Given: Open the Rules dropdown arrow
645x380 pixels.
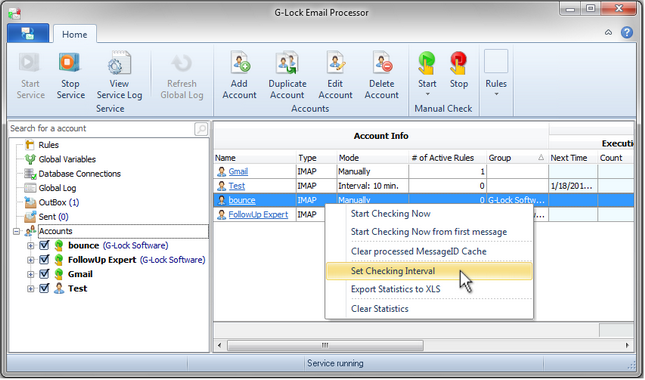Looking at the screenshot, I should [496, 95].
